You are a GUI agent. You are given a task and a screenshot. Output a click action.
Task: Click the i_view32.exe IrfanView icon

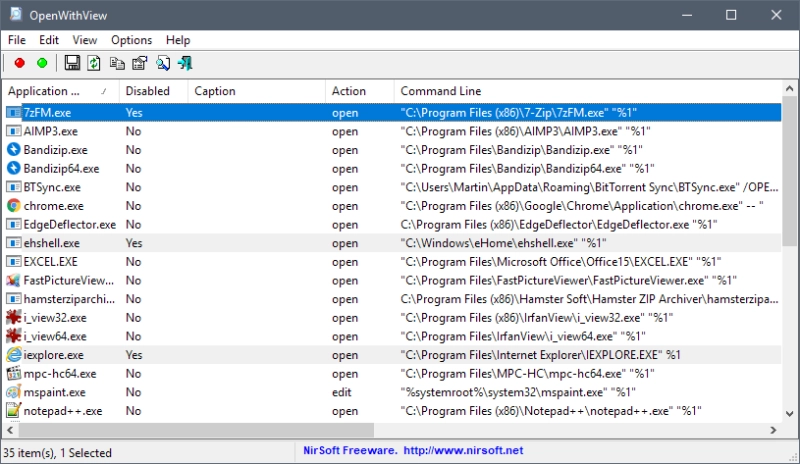coord(14,318)
